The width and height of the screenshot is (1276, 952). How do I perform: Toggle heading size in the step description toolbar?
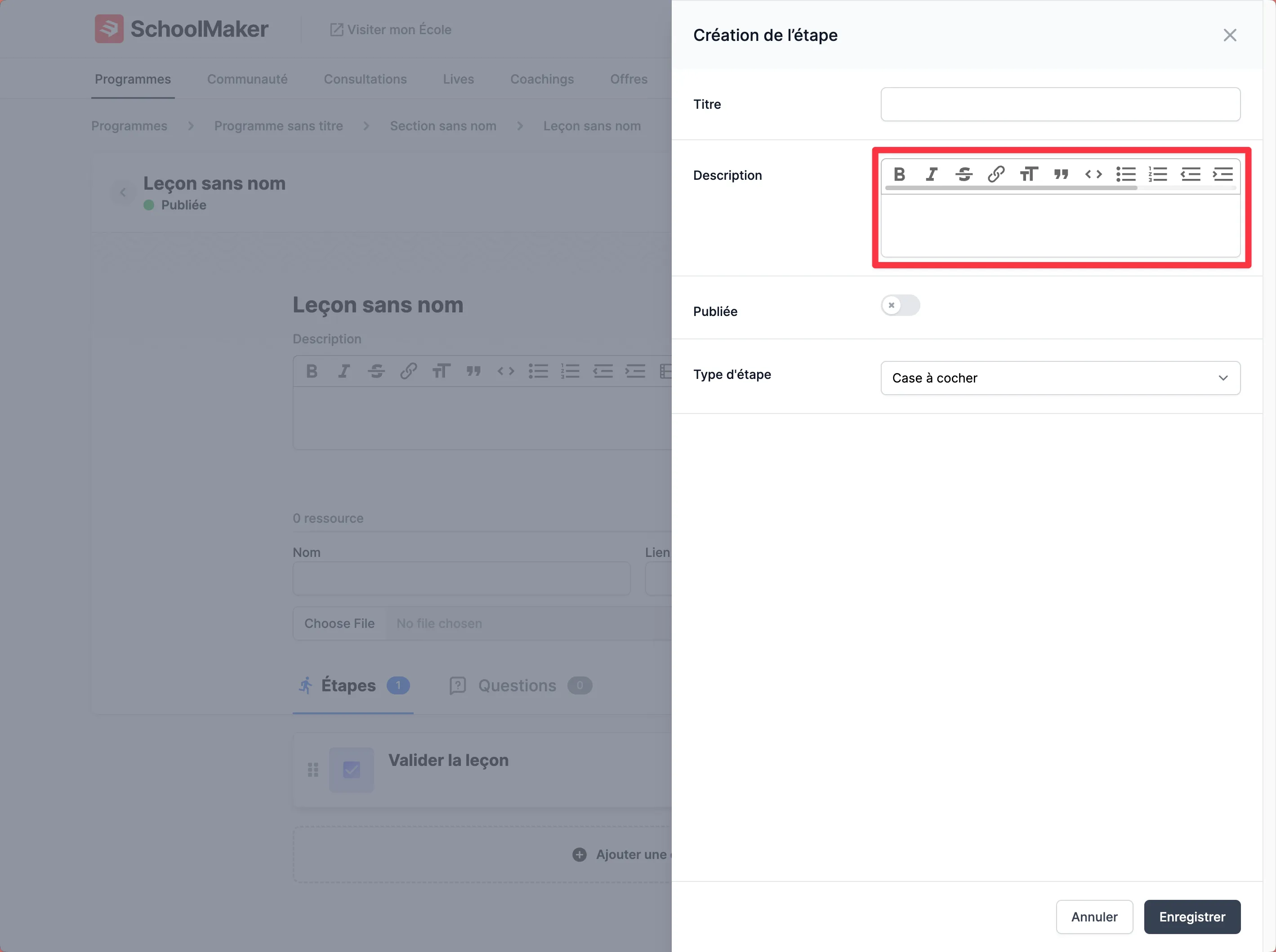coord(1029,174)
